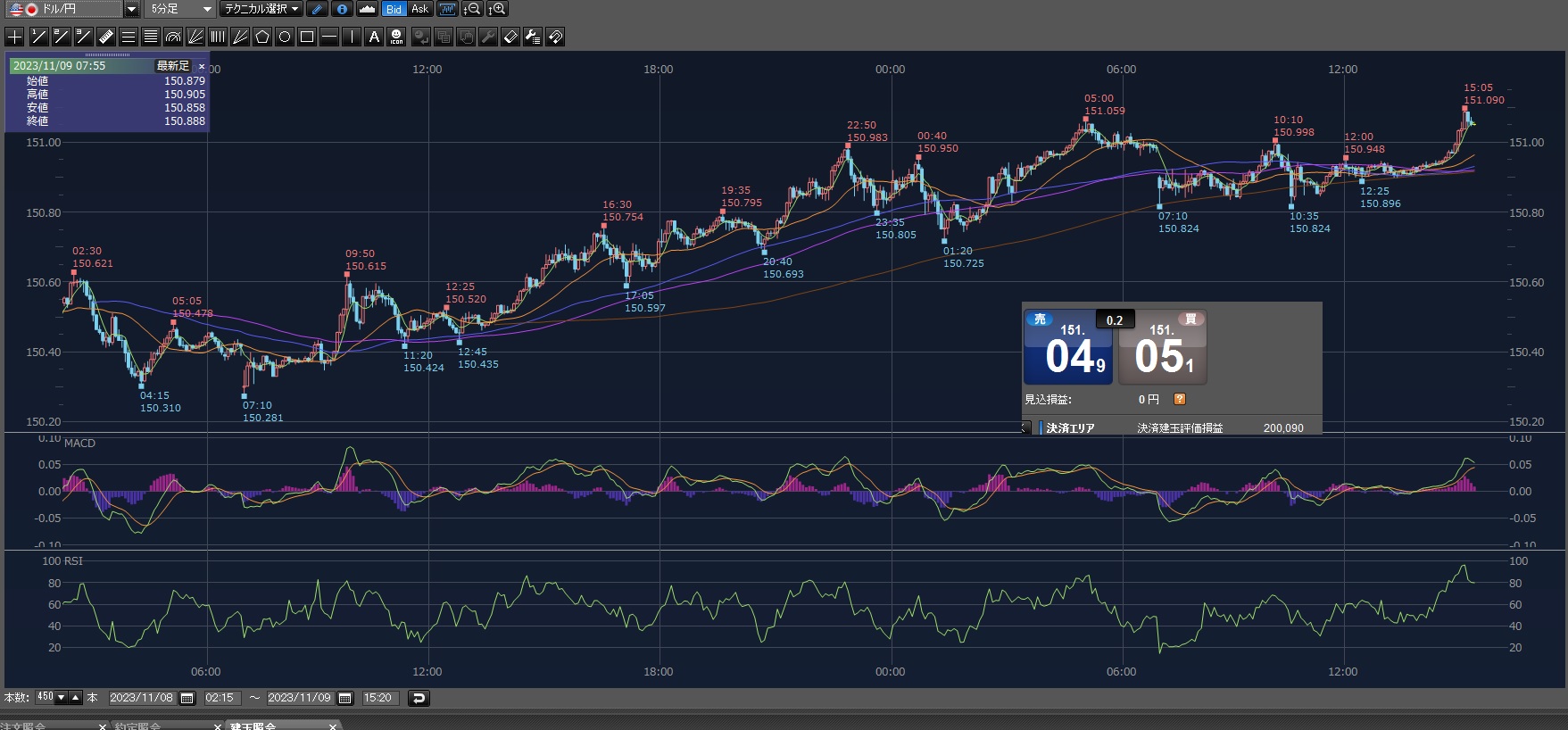Click the start date field 2023/11/08

click(143, 698)
